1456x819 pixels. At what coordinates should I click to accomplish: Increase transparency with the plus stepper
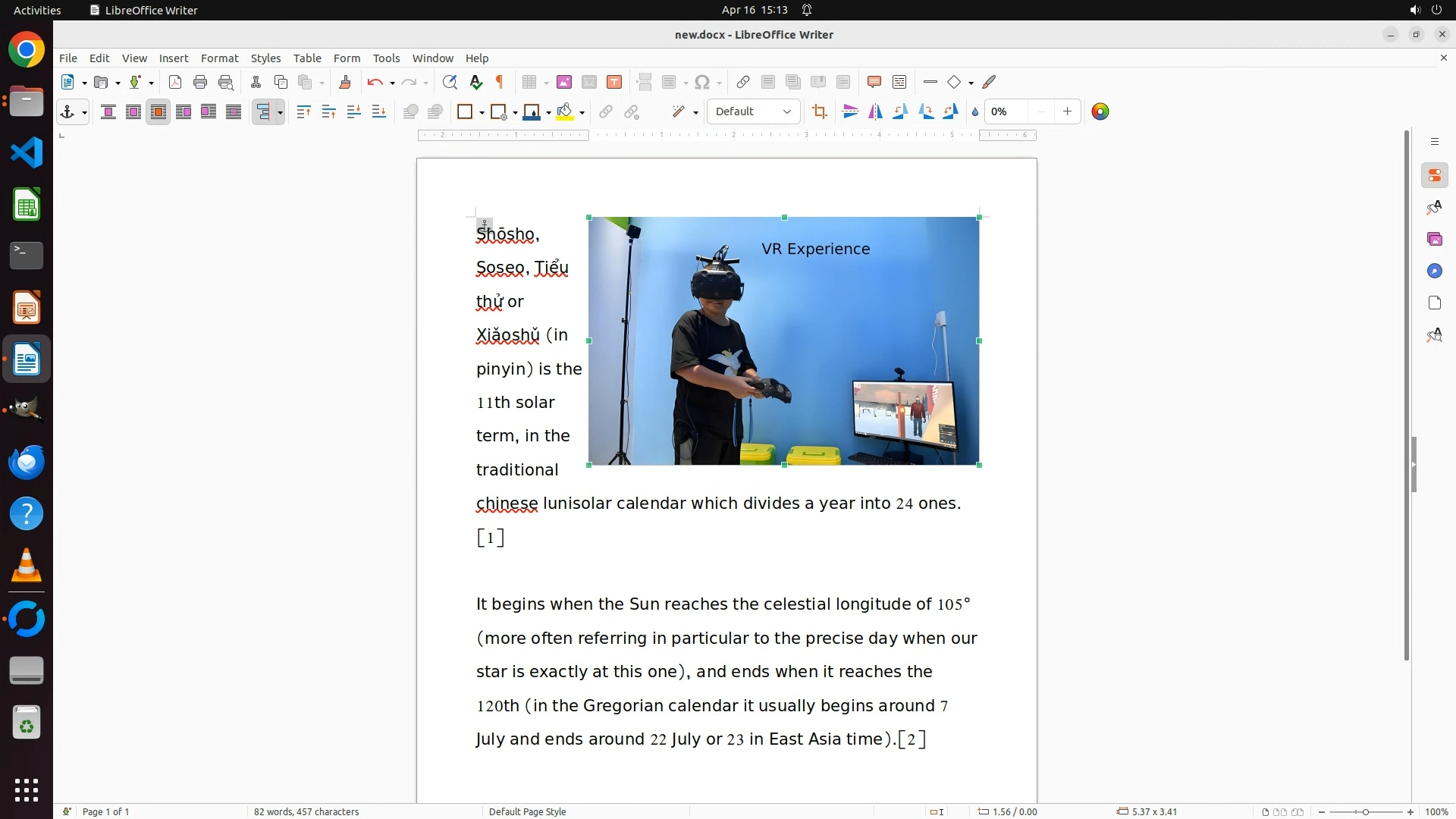pos(1067,112)
